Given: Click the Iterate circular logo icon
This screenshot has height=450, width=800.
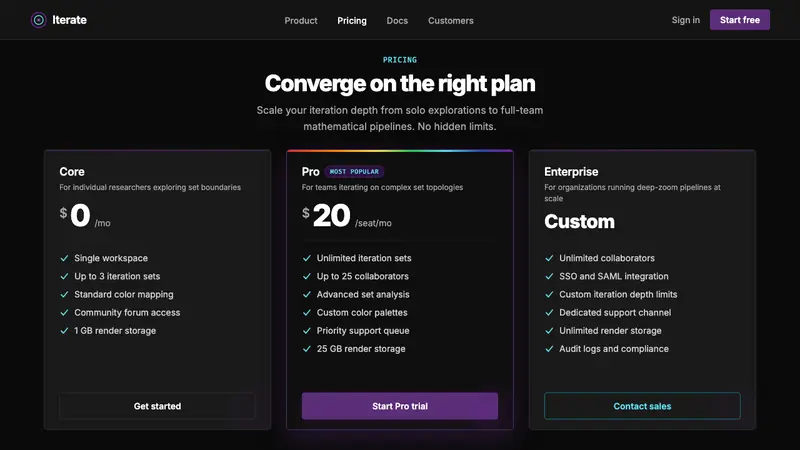Looking at the screenshot, I should coord(38,20).
